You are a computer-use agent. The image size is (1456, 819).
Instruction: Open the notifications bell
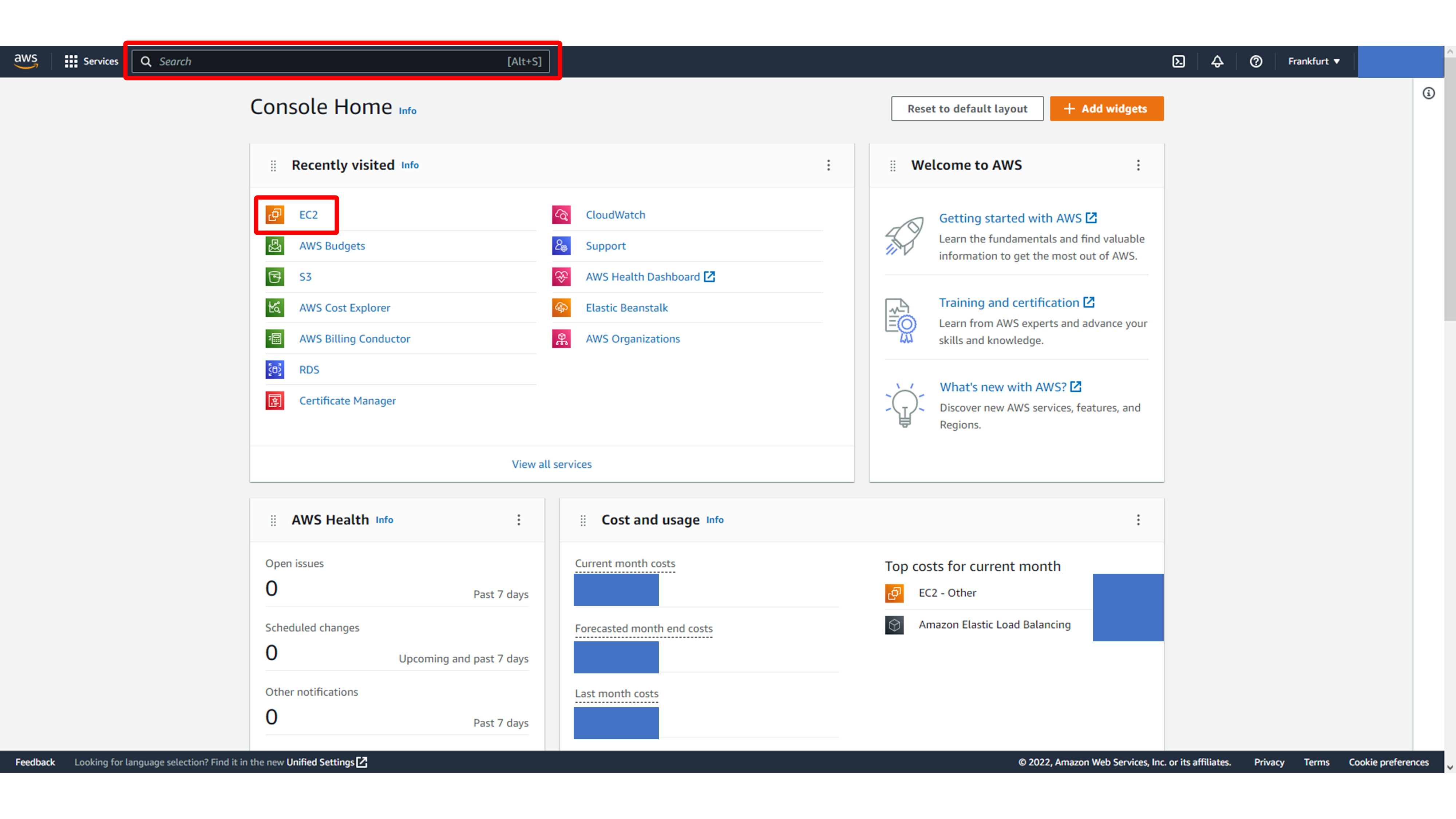1218,61
